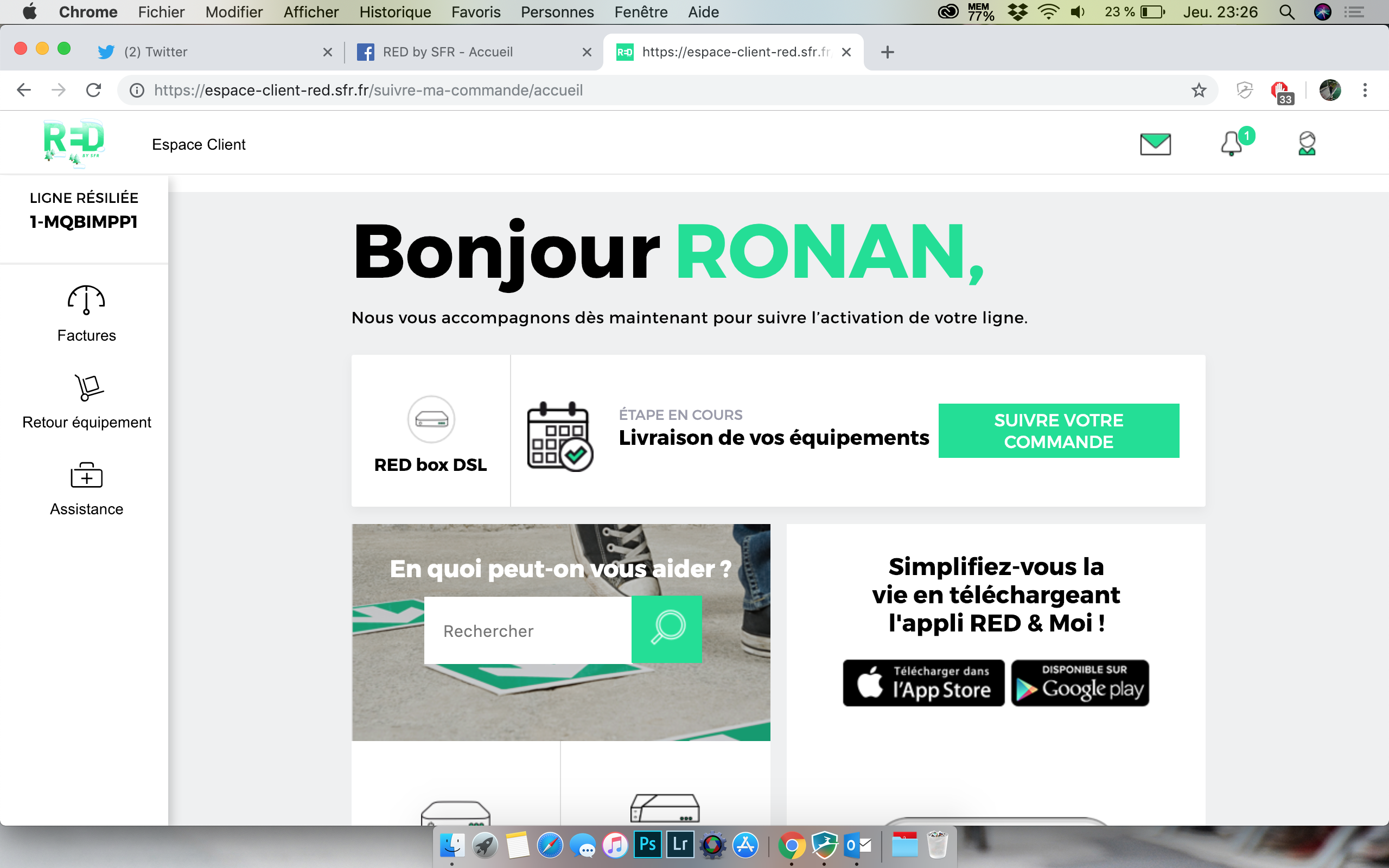Go back with browser back arrow

pos(23,90)
